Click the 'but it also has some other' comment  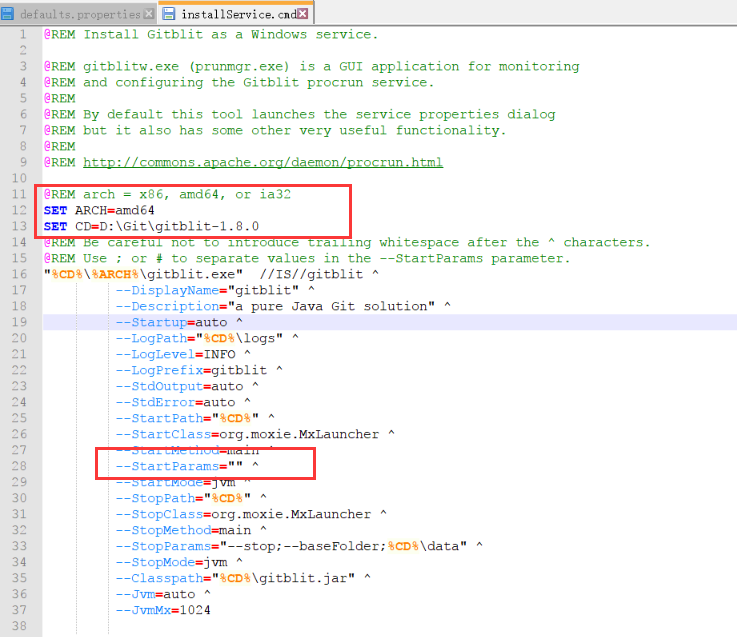[x=275, y=130]
